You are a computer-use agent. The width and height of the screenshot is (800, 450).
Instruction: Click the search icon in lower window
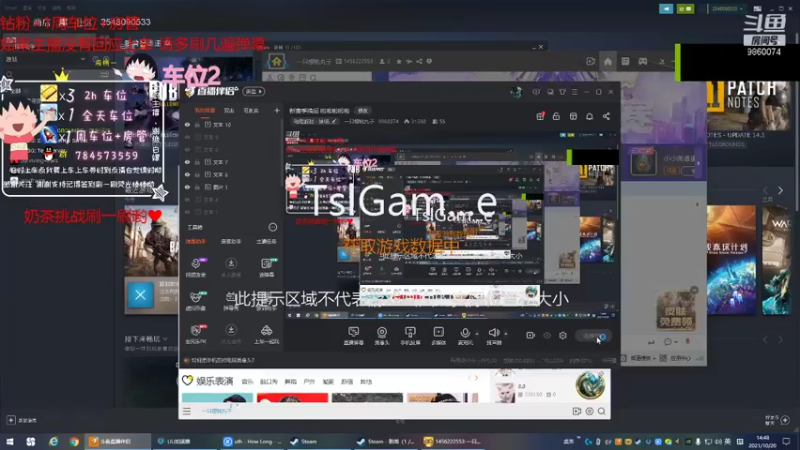(x=602, y=411)
